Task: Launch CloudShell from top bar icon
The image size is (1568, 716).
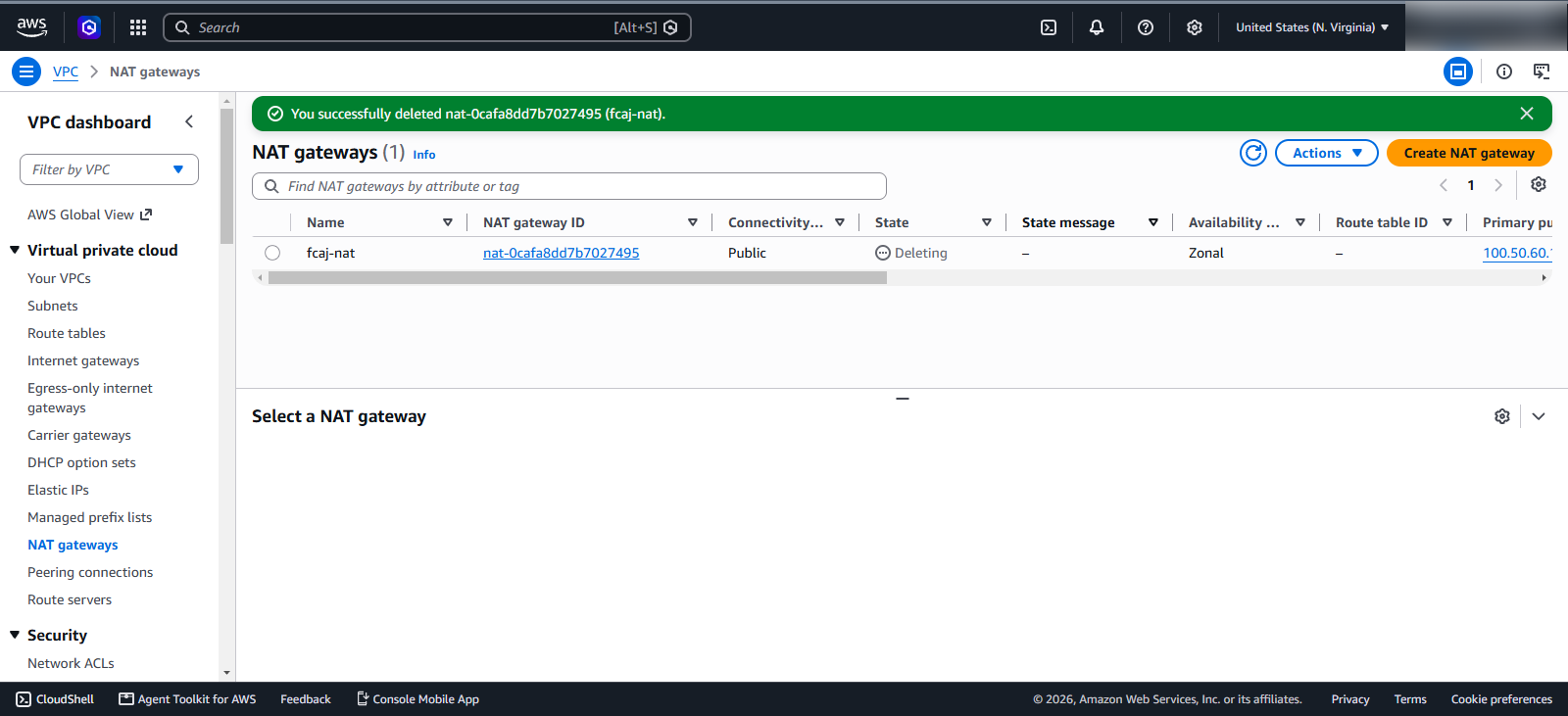Action: point(1049,27)
